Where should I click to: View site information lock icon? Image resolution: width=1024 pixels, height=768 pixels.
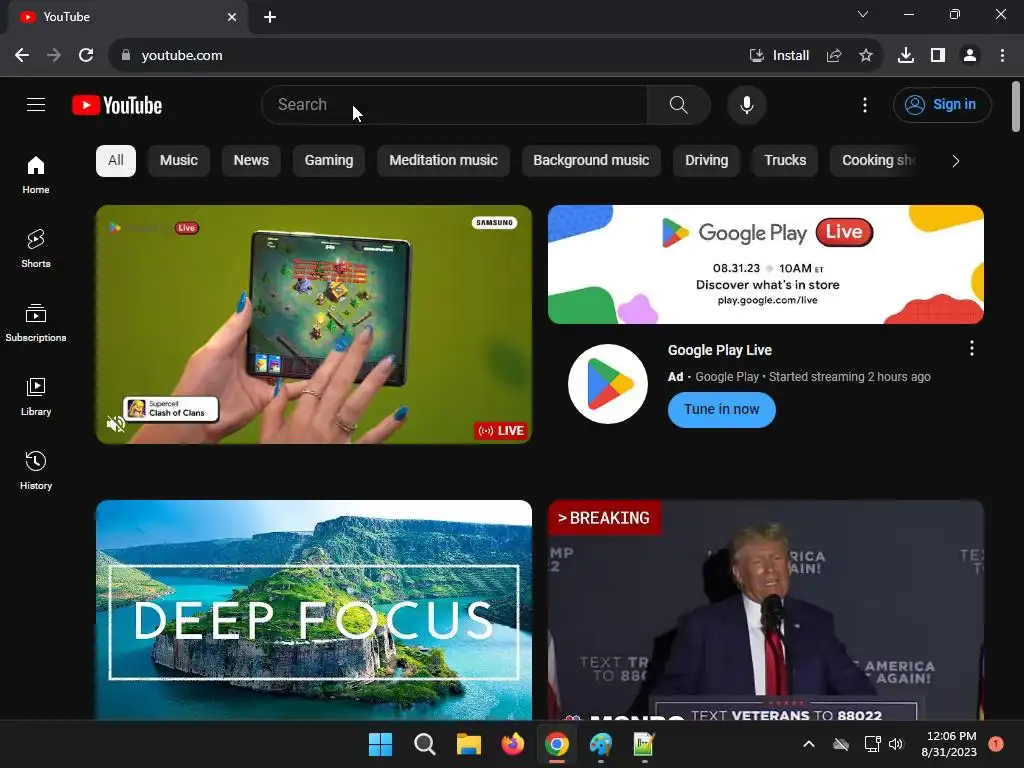coord(126,56)
